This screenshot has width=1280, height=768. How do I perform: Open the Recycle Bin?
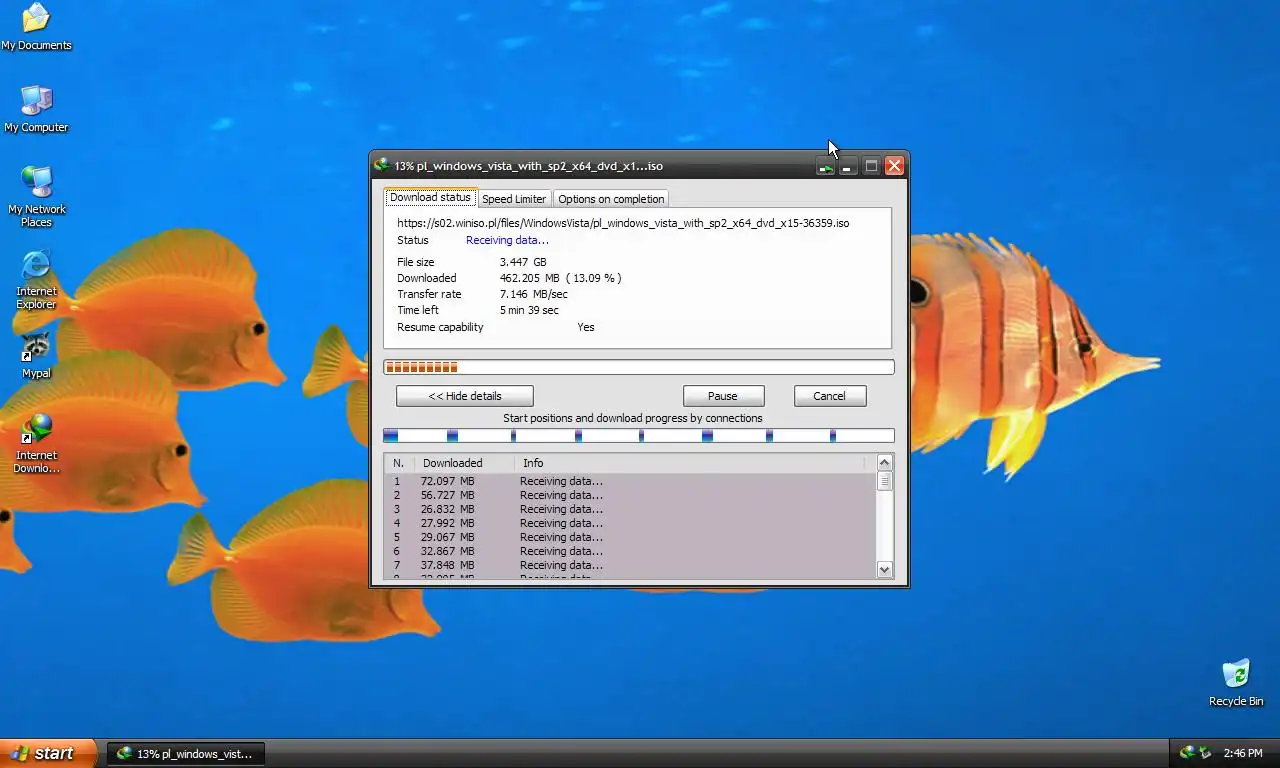point(1235,683)
